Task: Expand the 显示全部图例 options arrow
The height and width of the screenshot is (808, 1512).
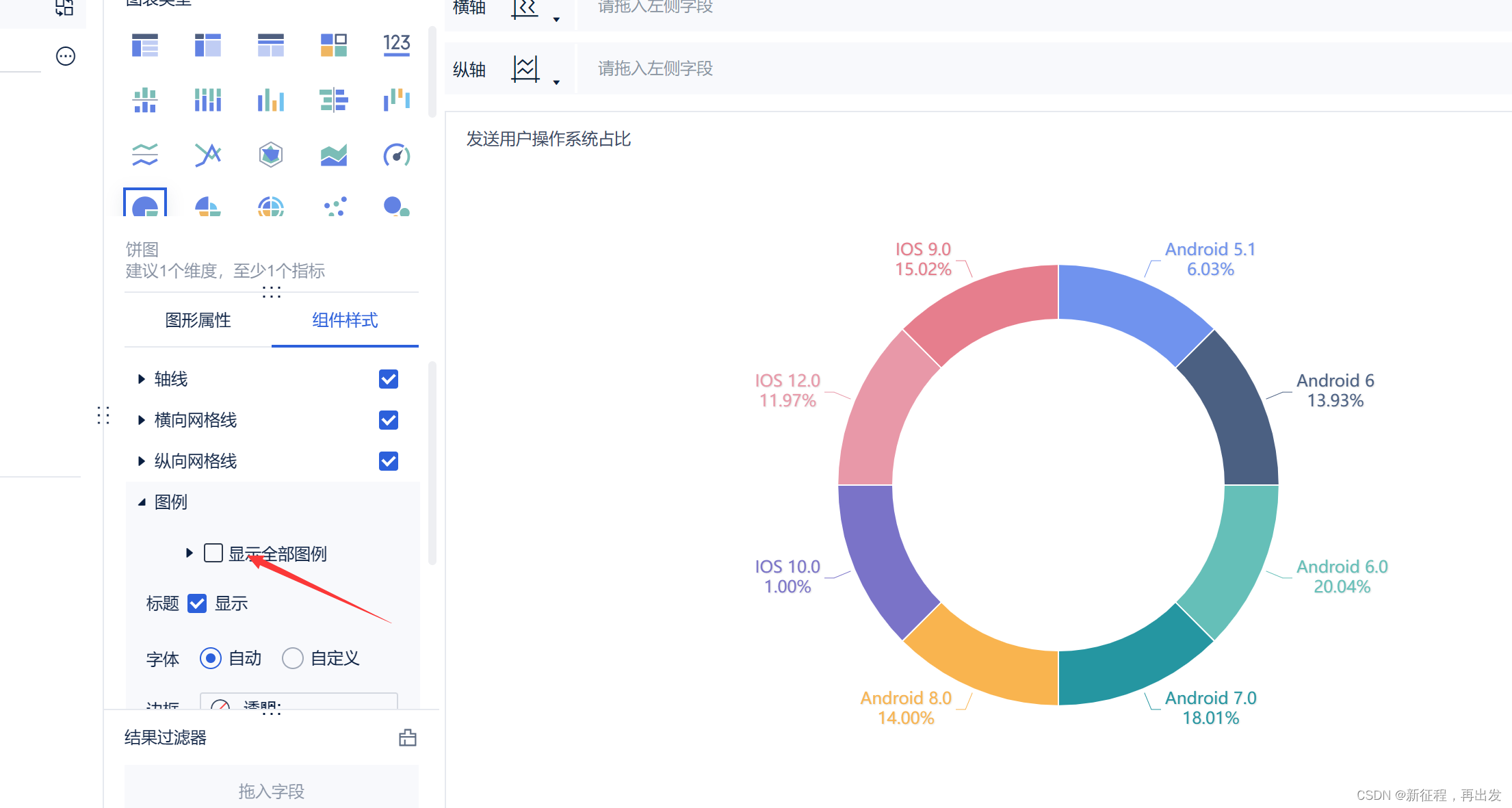Action: [x=190, y=553]
